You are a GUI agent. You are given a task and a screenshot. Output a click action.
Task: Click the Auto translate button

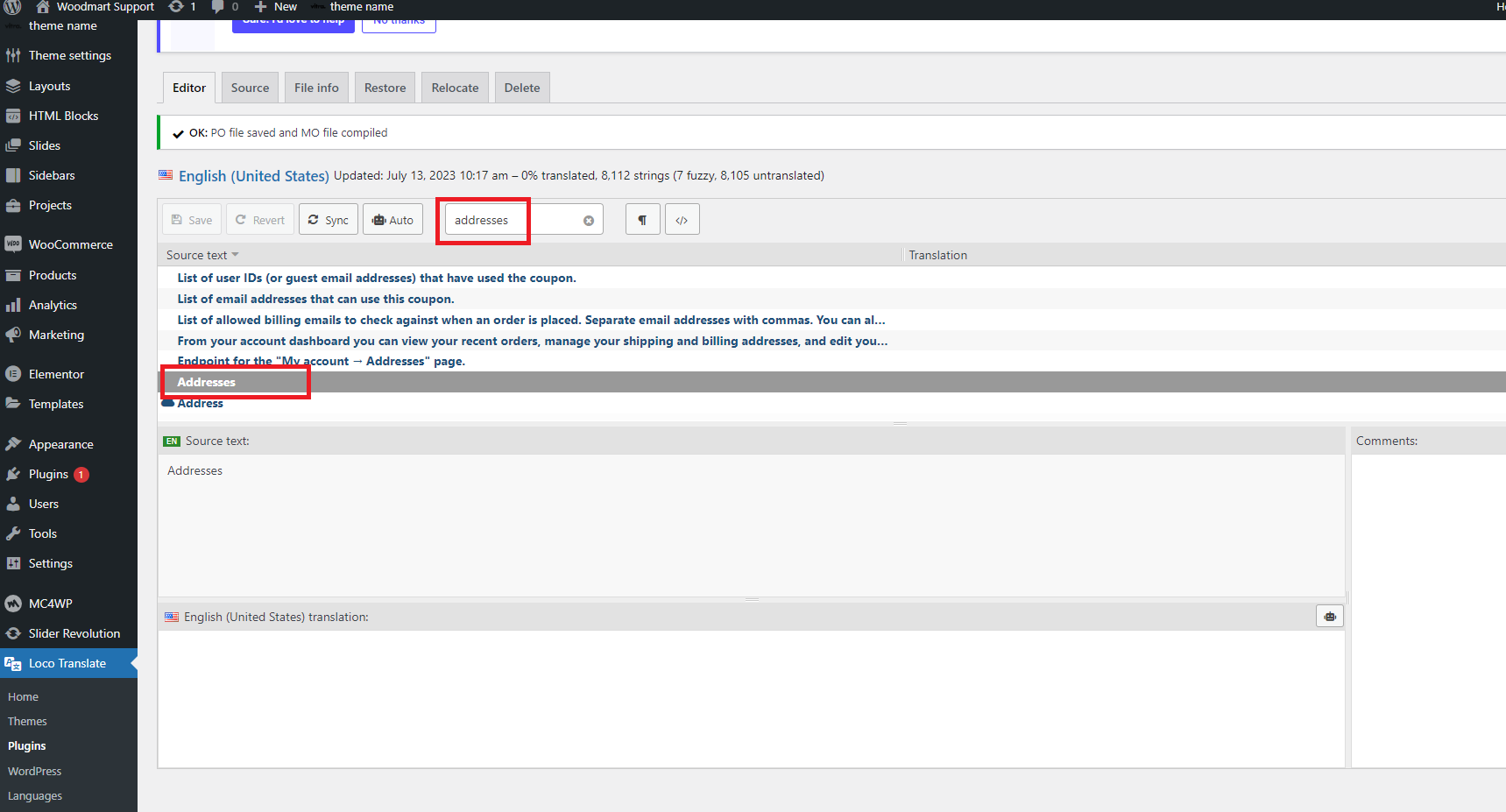392,220
